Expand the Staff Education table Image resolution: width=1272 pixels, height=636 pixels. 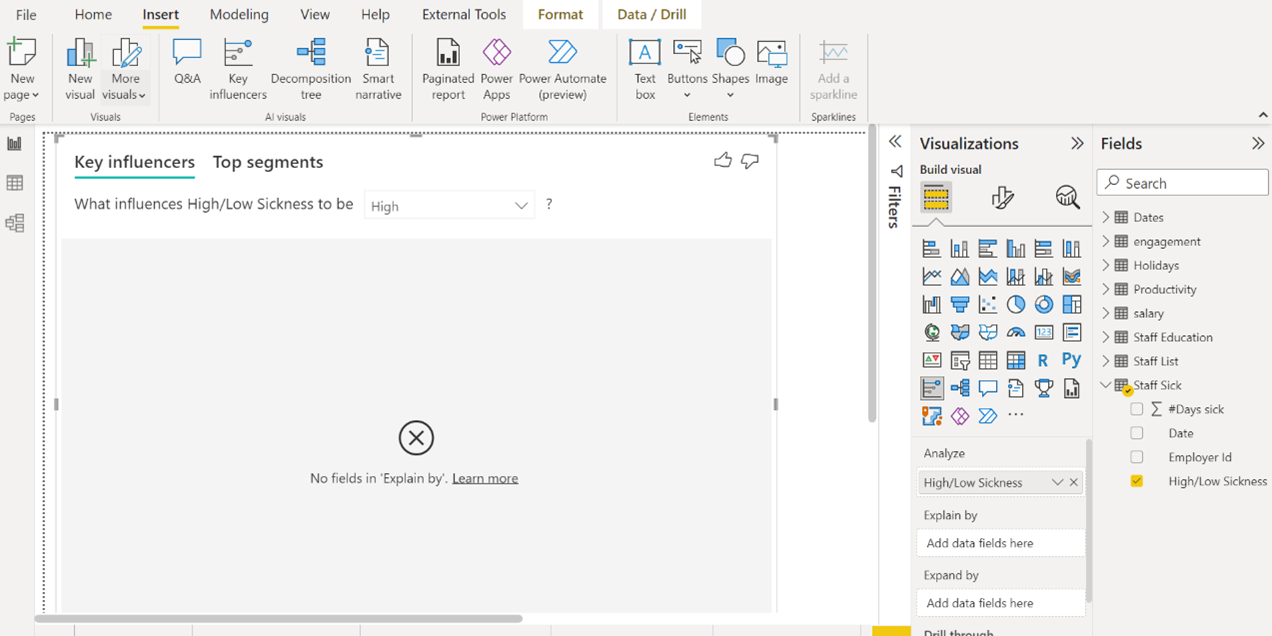pos(1106,337)
